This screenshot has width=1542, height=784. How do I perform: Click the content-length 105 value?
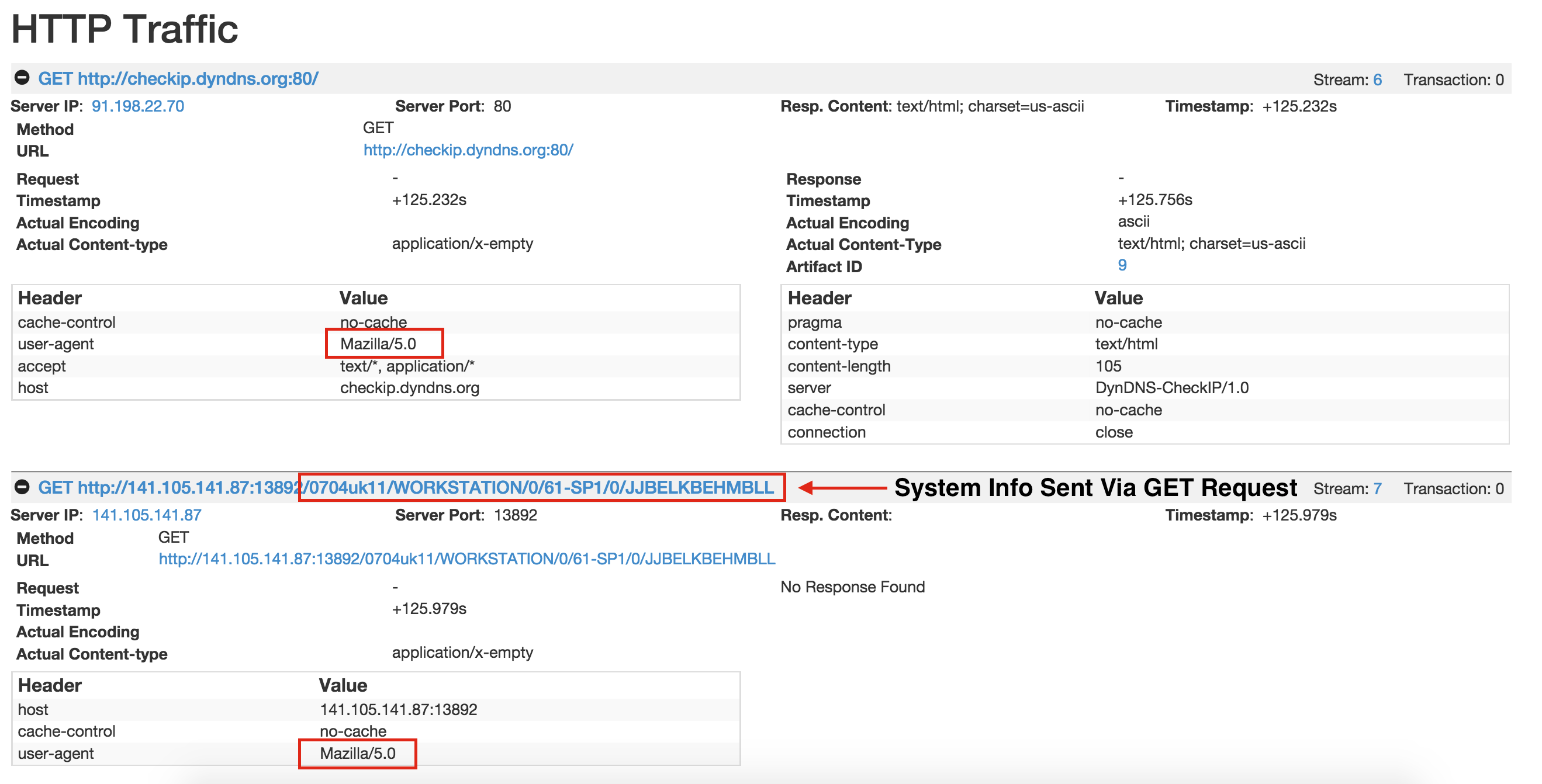[x=1108, y=366]
